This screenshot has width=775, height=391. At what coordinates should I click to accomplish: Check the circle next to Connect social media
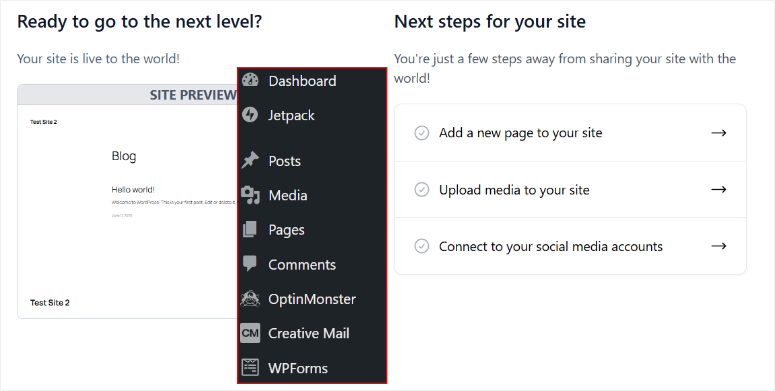click(422, 246)
